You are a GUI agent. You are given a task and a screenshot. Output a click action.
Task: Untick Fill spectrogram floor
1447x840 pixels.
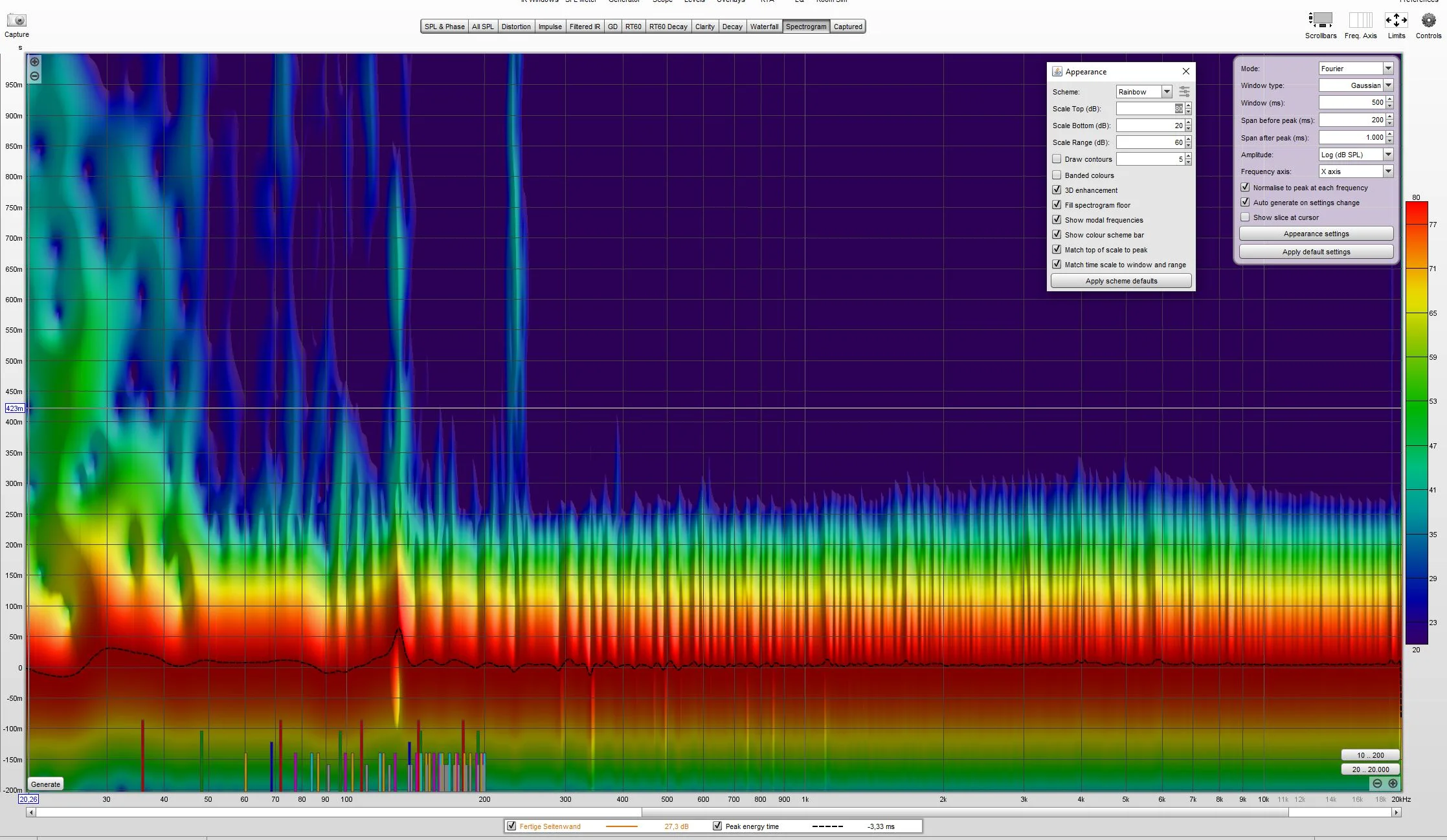(x=1057, y=205)
